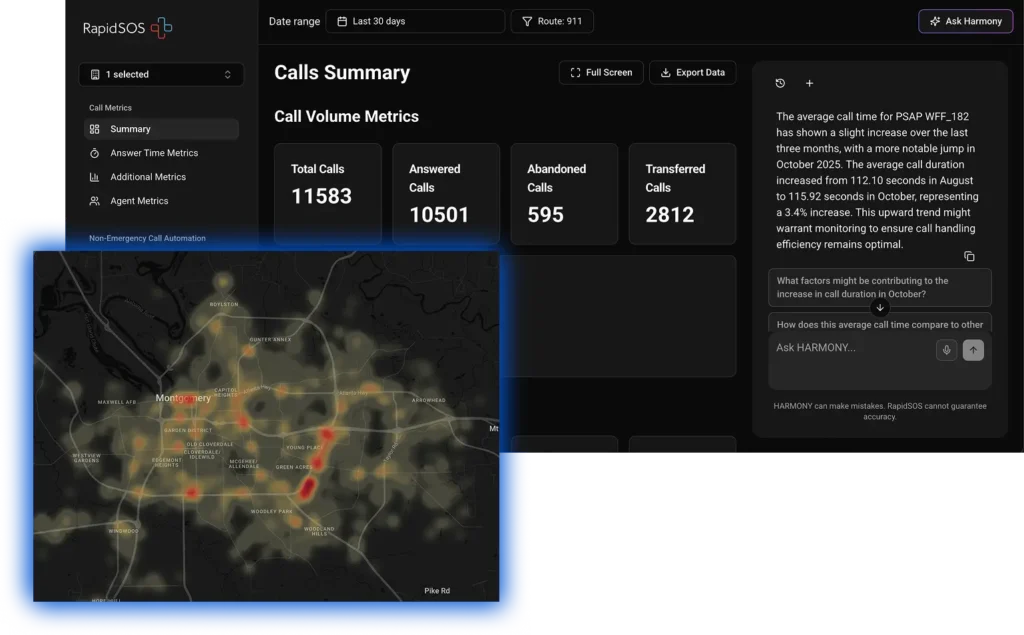Image resolution: width=1024 pixels, height=635 pixels.
Task: Send a message with the arrow-up icon
Action: [973, 350]
